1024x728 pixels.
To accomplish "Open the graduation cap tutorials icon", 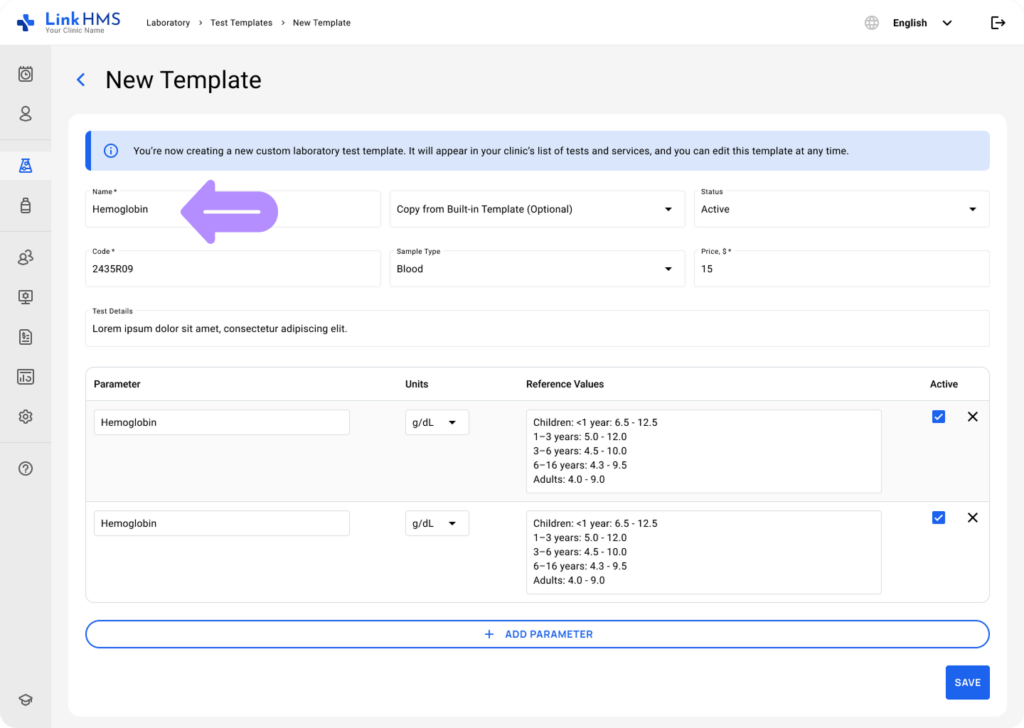I will click(25, 700).
